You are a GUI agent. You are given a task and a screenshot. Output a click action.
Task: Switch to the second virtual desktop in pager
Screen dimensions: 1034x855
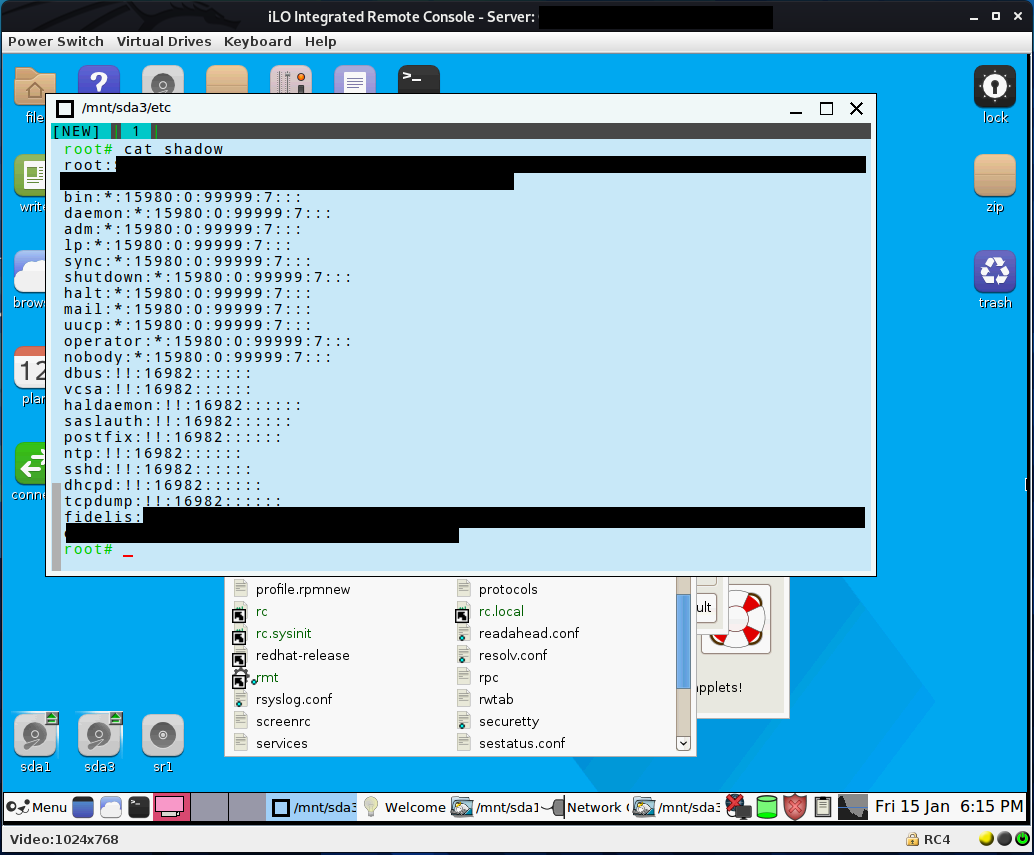(209, 807)
